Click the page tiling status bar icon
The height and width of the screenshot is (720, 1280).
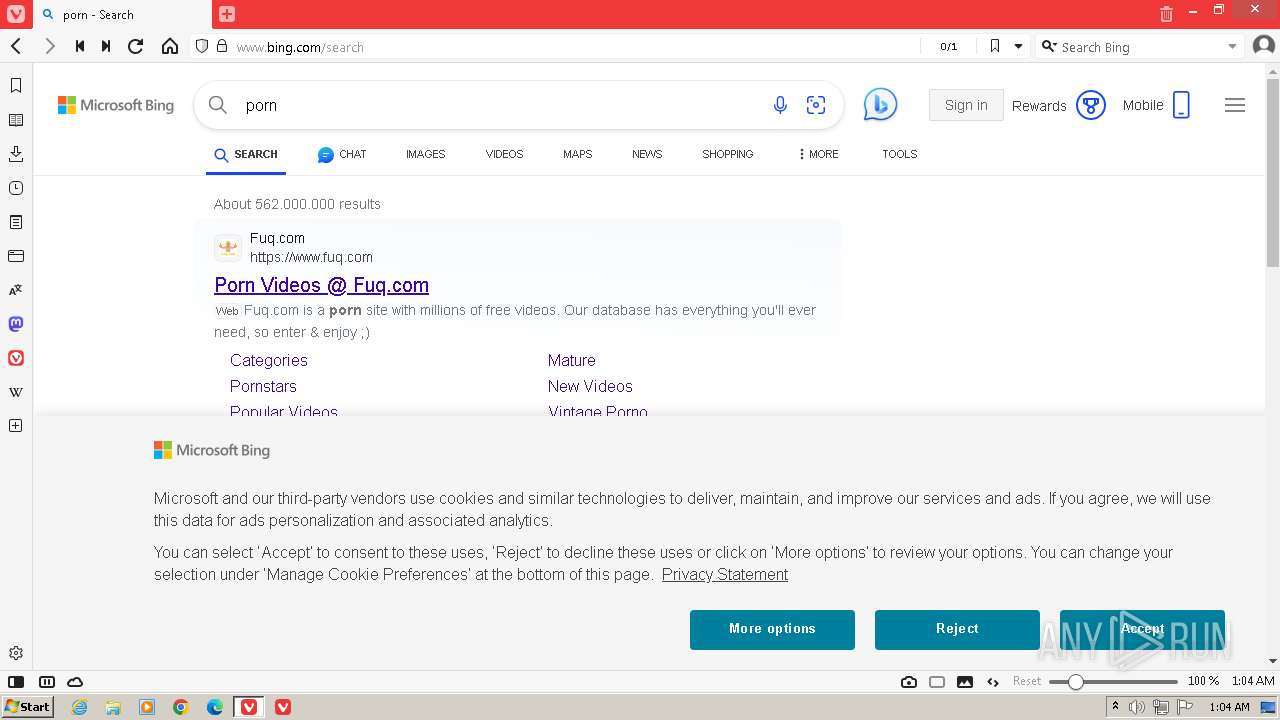point(937,682)
